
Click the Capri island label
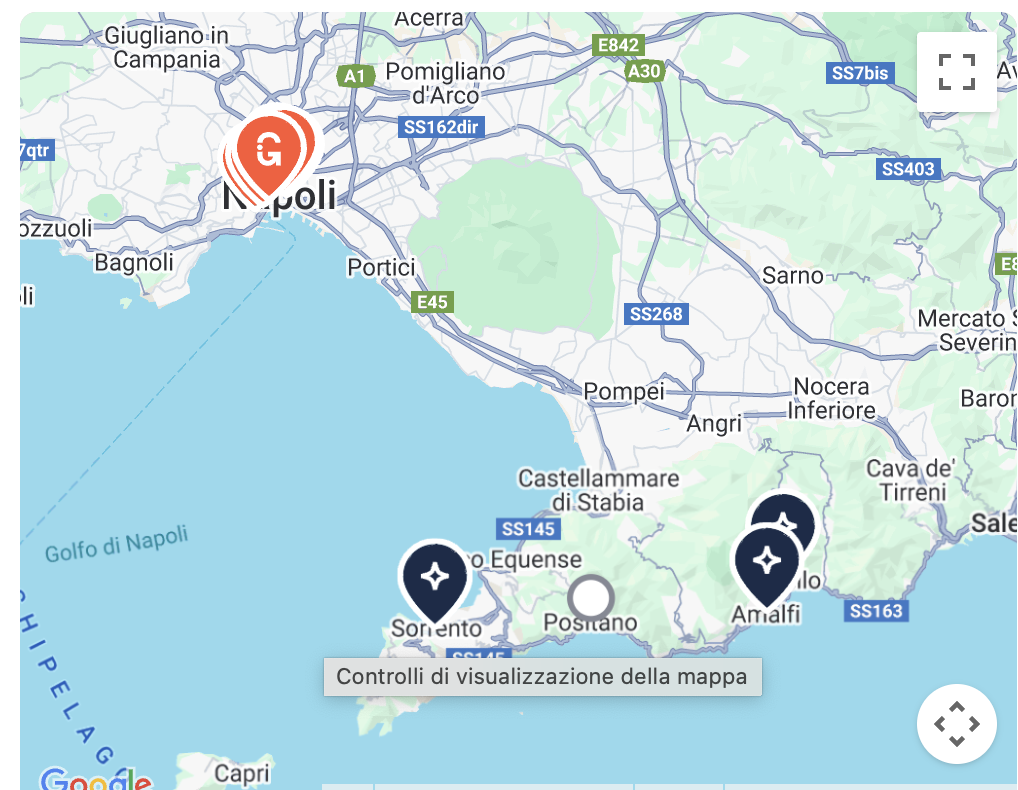242,773
